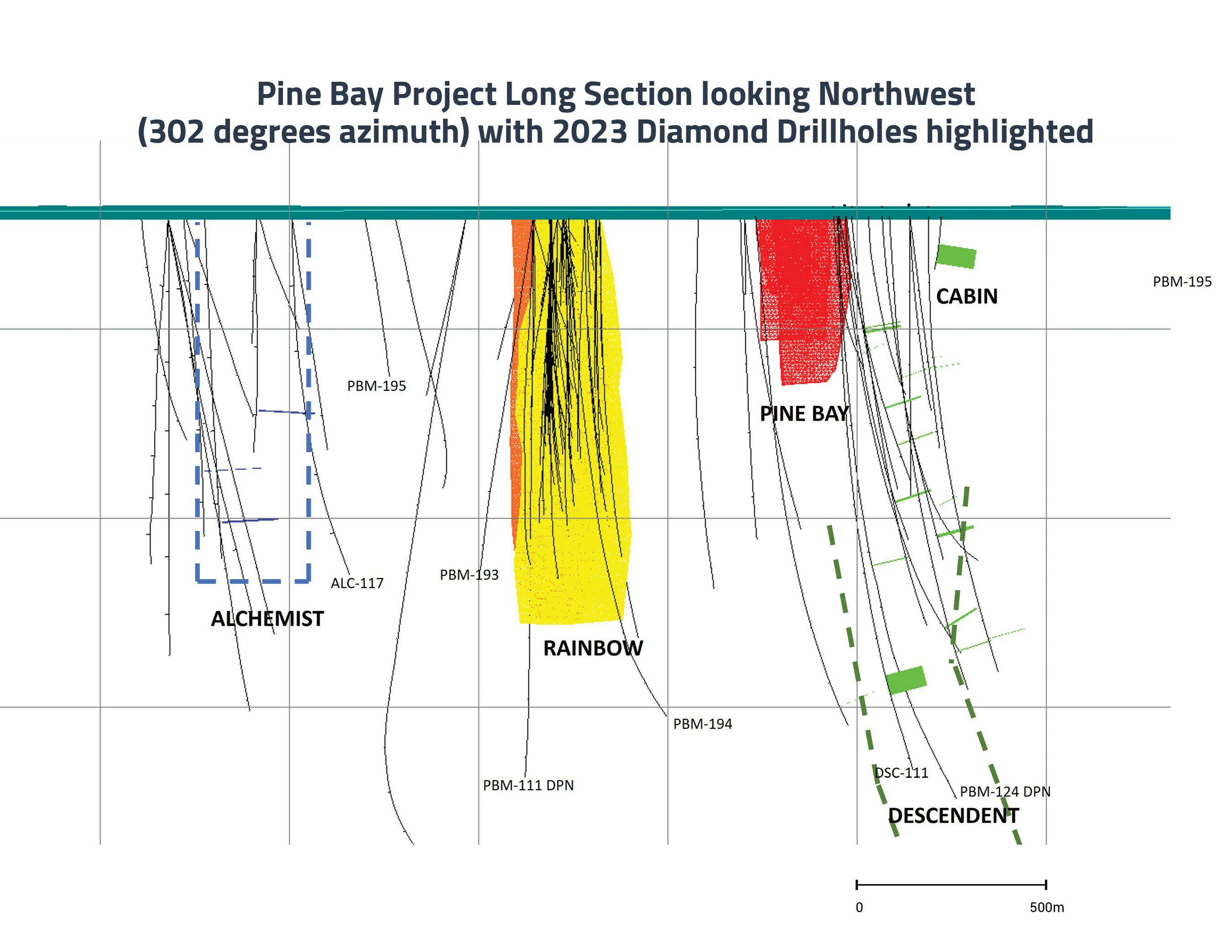Screen dimensions: 1232x952
Task: Click the PBM-124 DPN drillhole label
Action: [1005, 792]
